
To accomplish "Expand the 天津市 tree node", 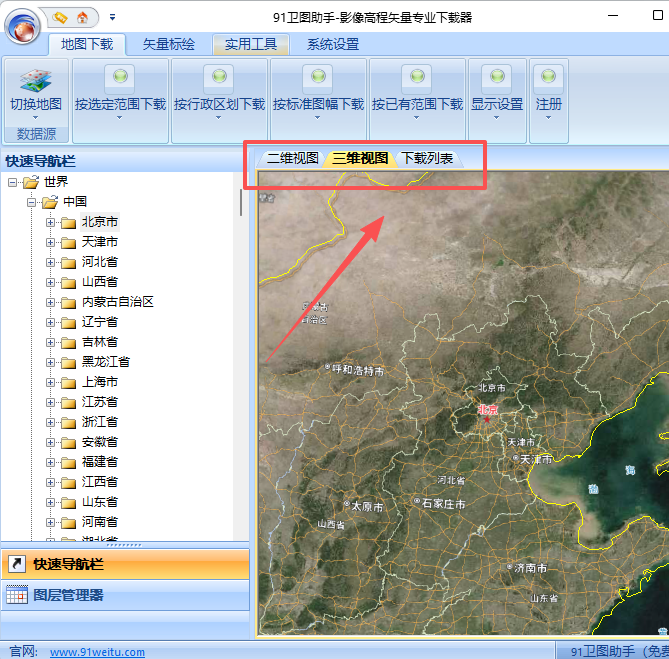I will point(50,242).
